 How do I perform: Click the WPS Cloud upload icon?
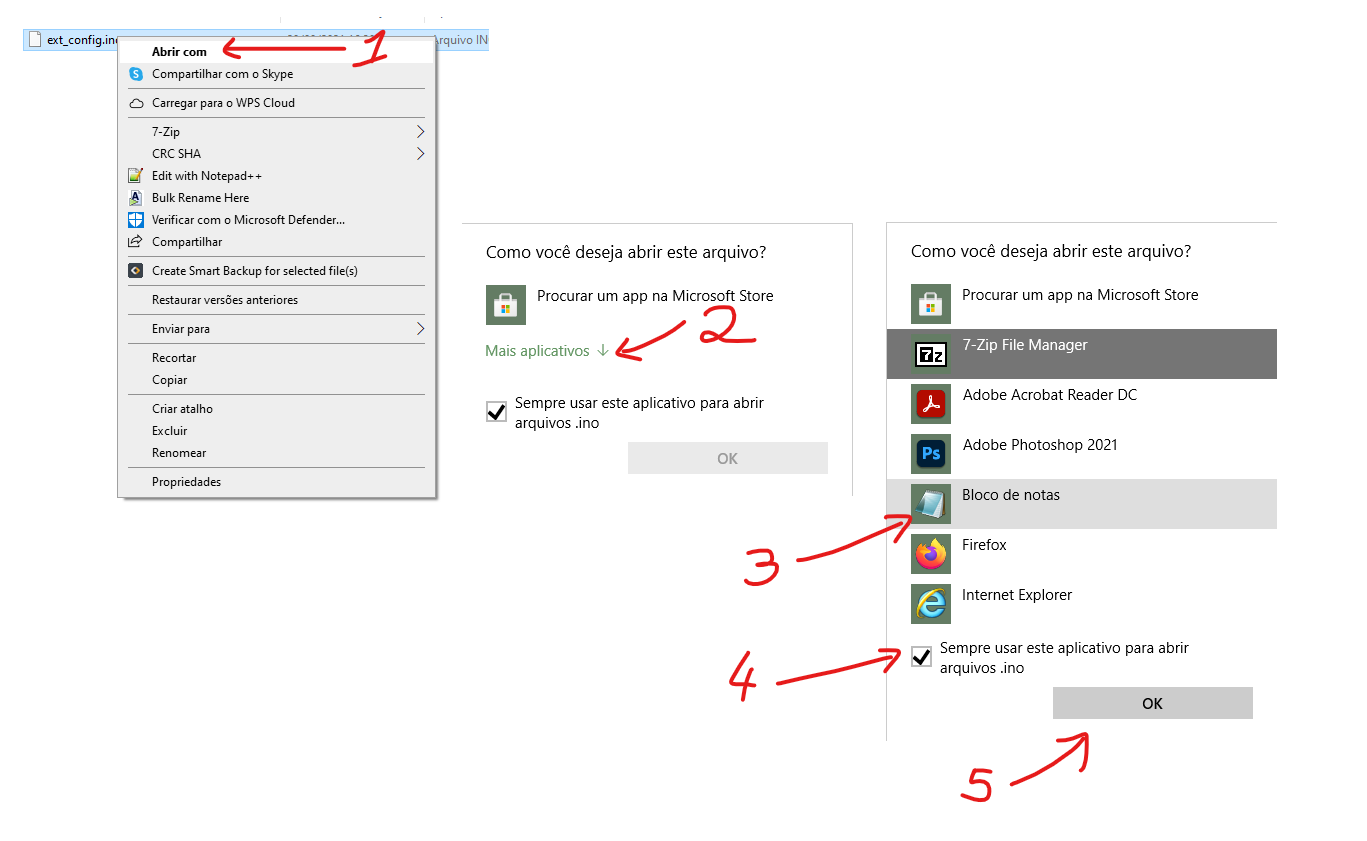[136, 103]
